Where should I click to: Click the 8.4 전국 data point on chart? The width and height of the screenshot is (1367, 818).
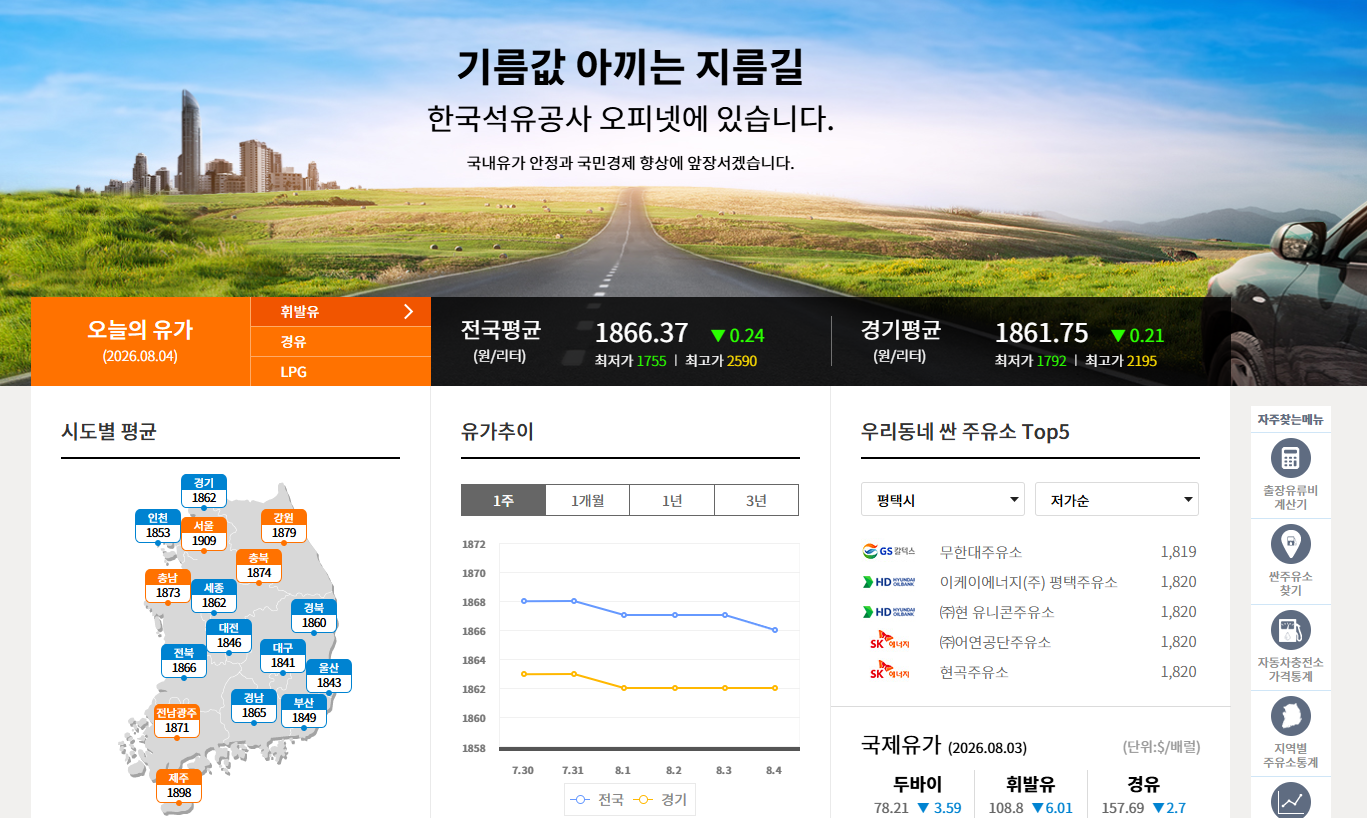775,630
